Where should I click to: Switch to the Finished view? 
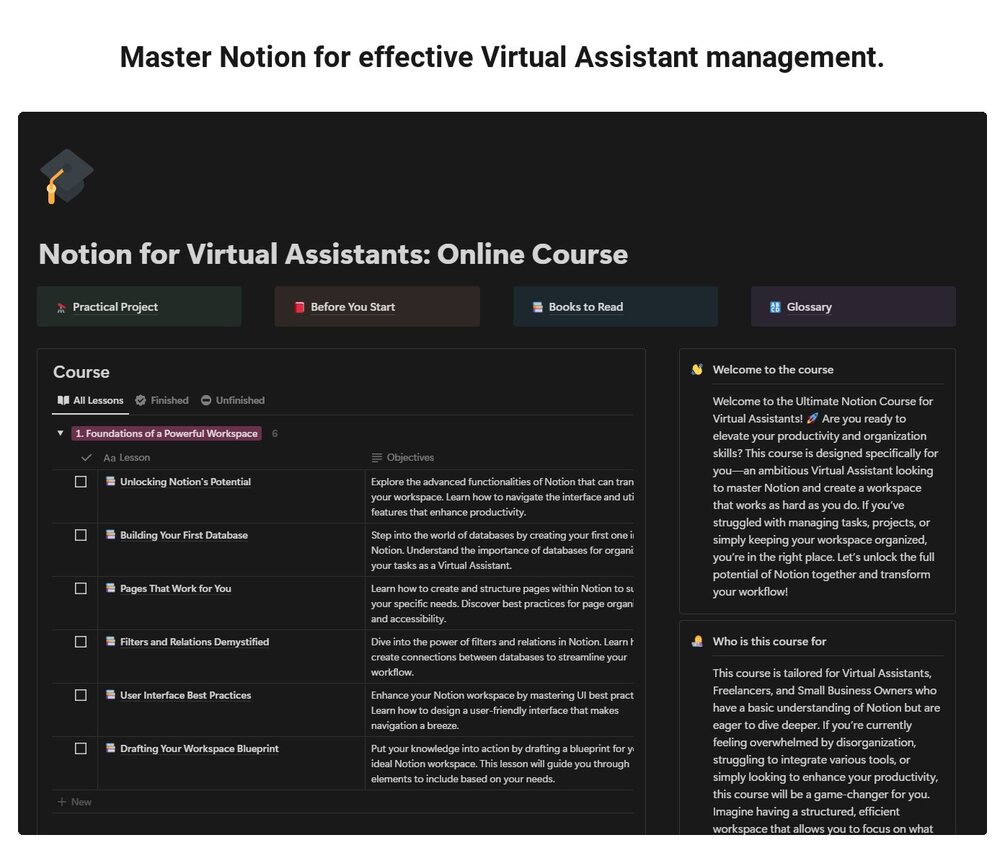162,401
